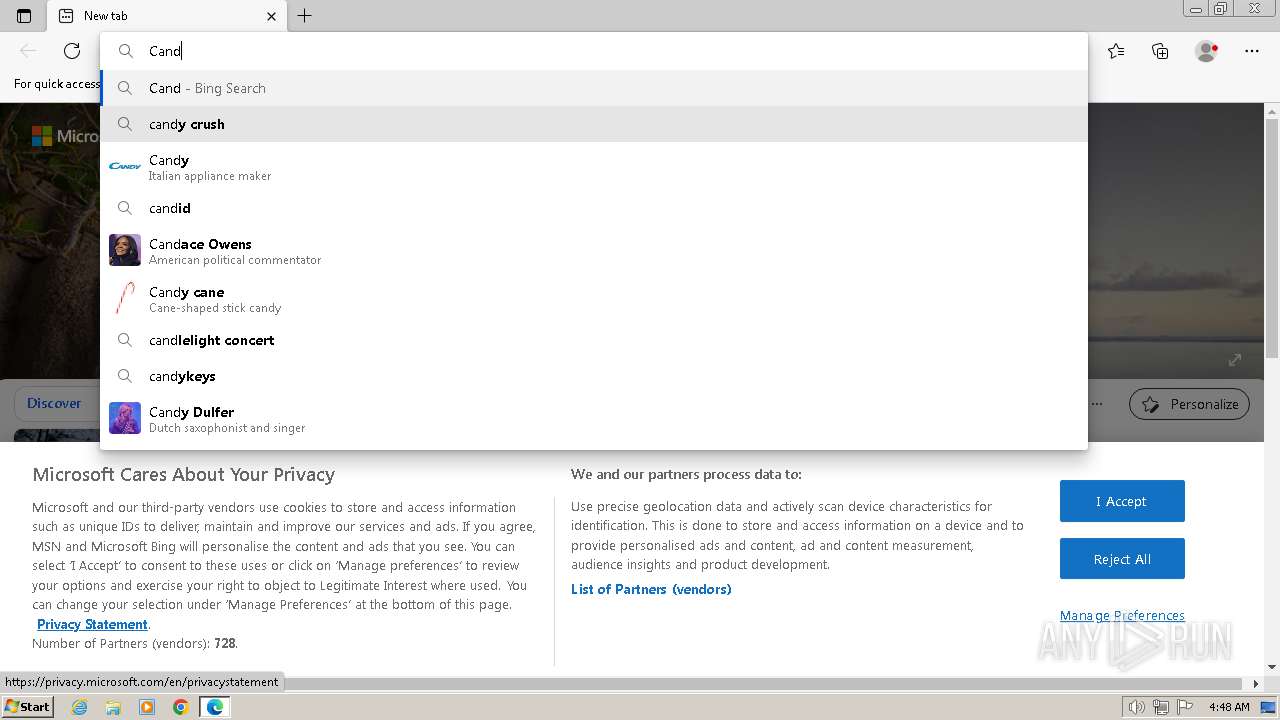Click the Action Center flag tray icon
Image resolution: width=1280 pixels, height=720 pixels.
1184,707
